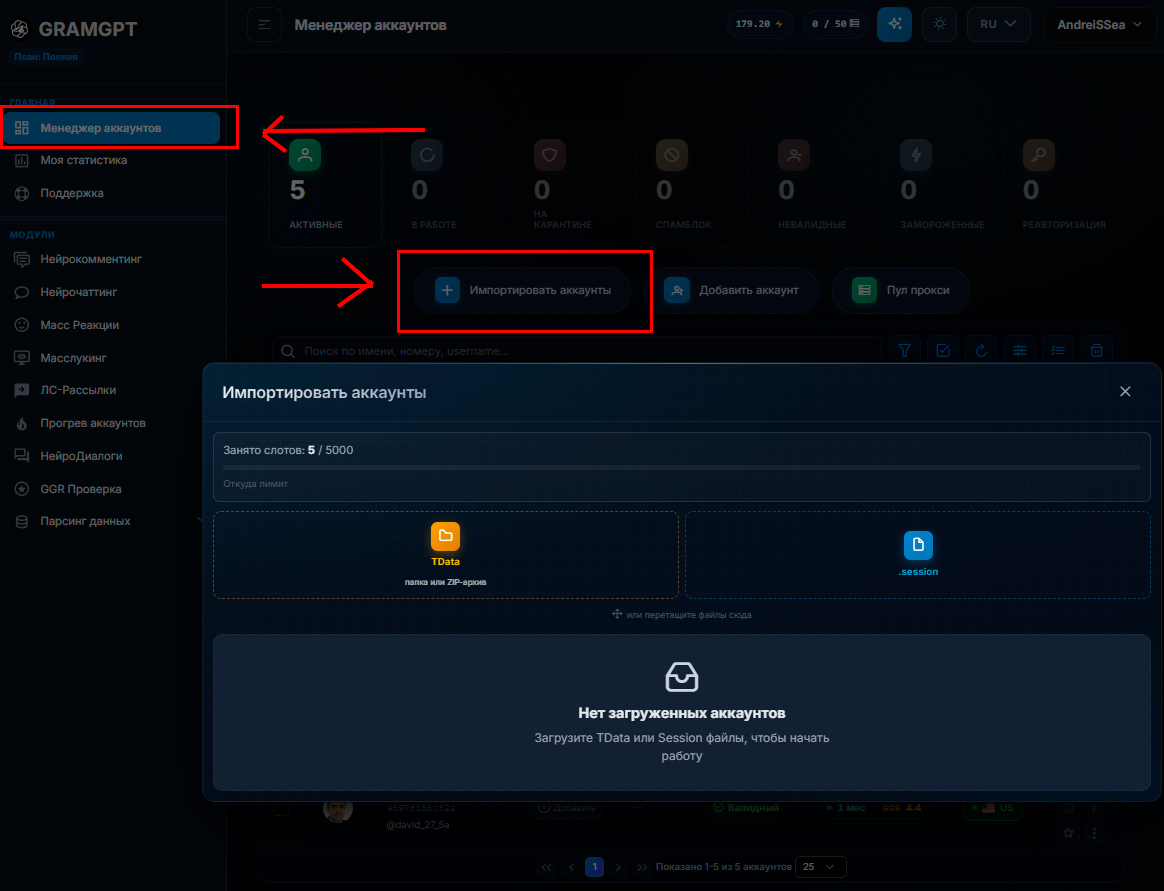Open the filter icon beside the search
Screen dimensions: 1164x891
tap(904, 350)
